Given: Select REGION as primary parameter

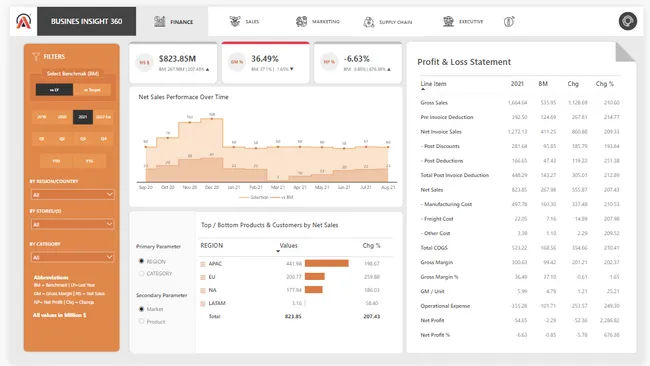Looking at the screenshot, I should [x=141, y=261].
